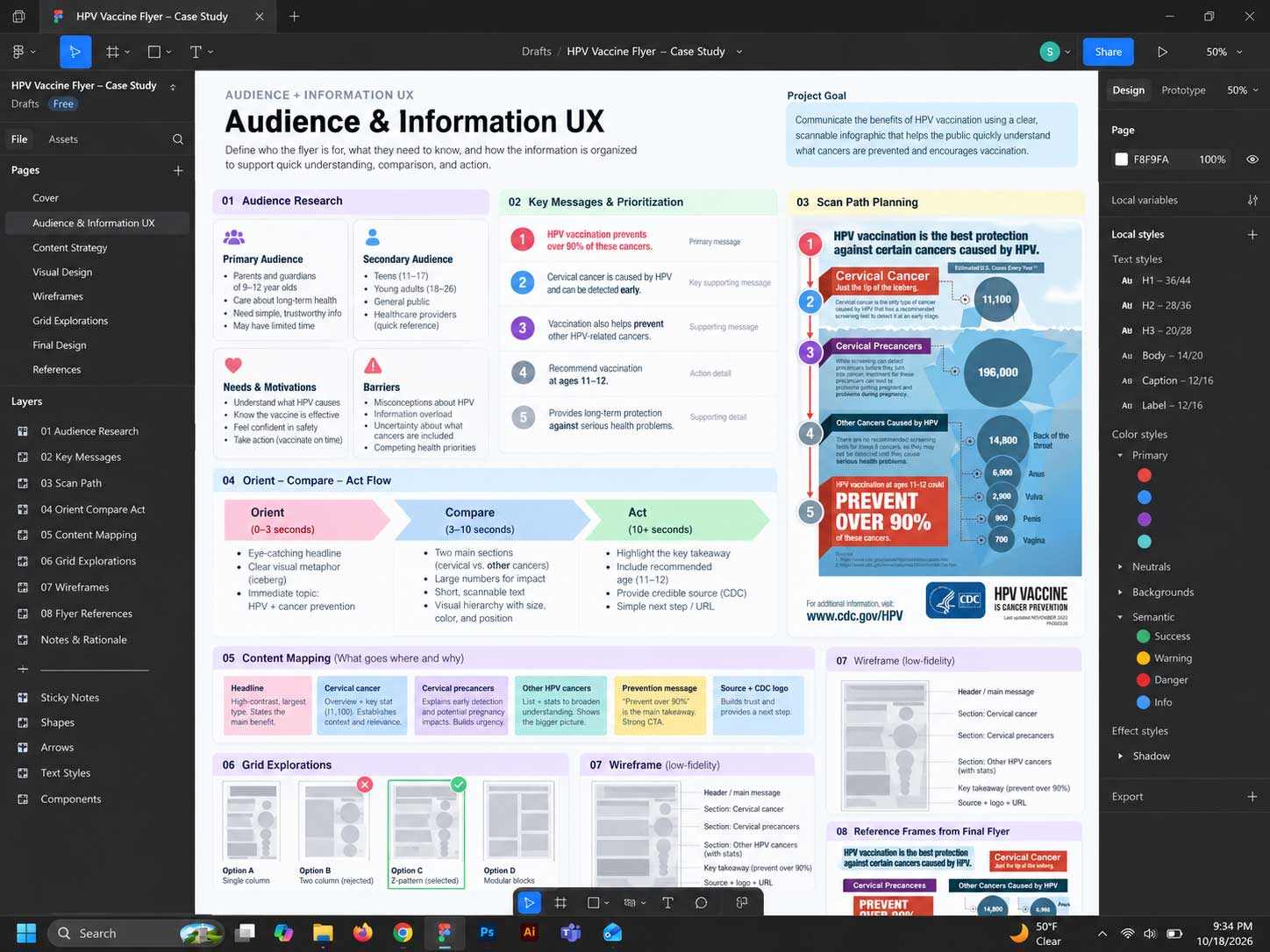The height and width of the screenshot is (952, 1270).
Task: Select the 05 Content Mapping layer
Action: click(89, 535)
